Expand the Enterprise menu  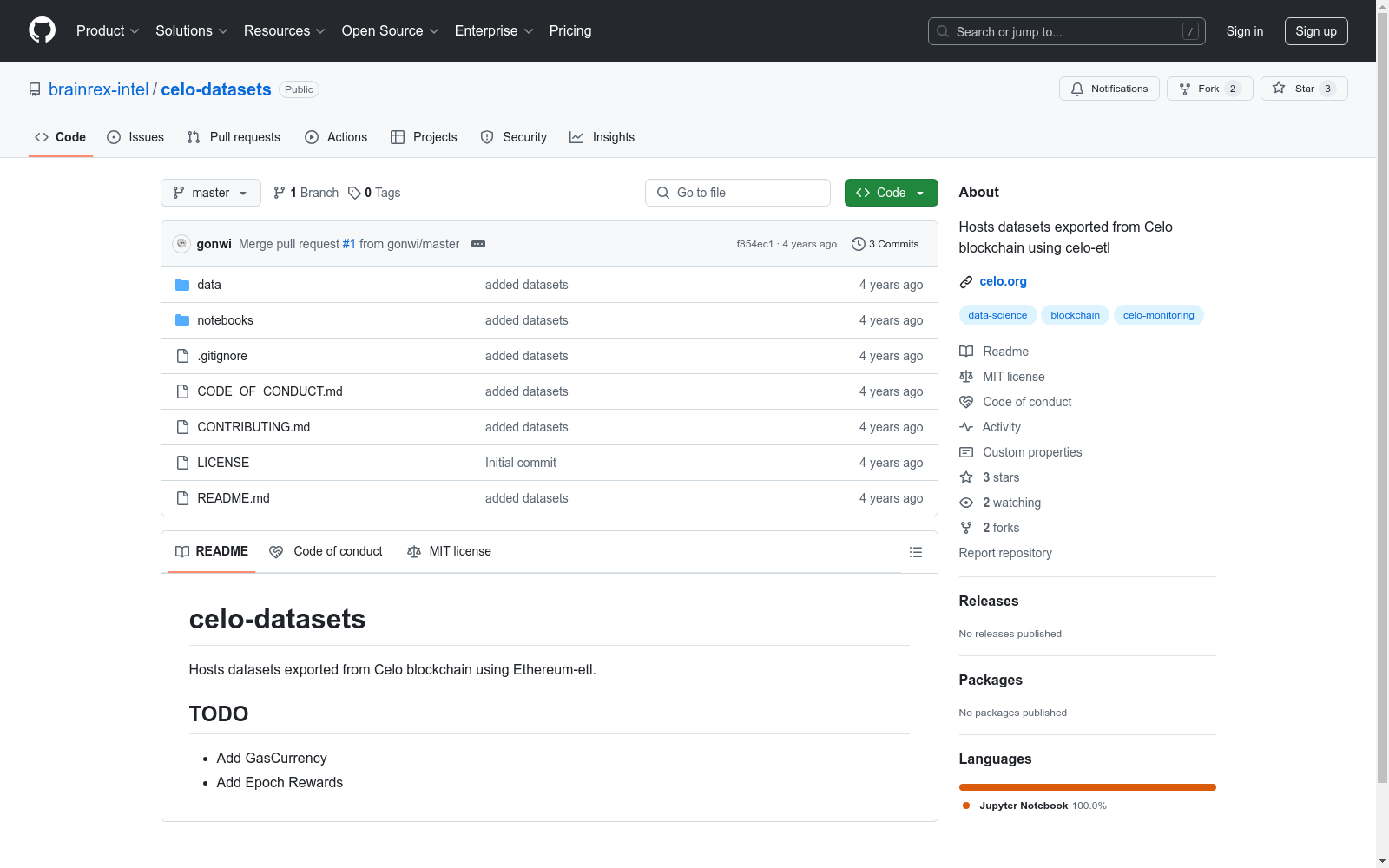[x=494, y=31]
